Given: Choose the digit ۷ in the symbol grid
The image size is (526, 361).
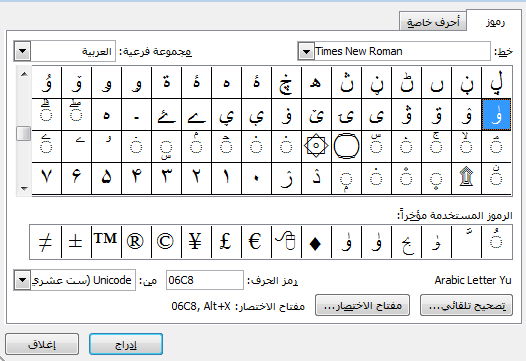Looking at the screenshot, I should [46, 178].
